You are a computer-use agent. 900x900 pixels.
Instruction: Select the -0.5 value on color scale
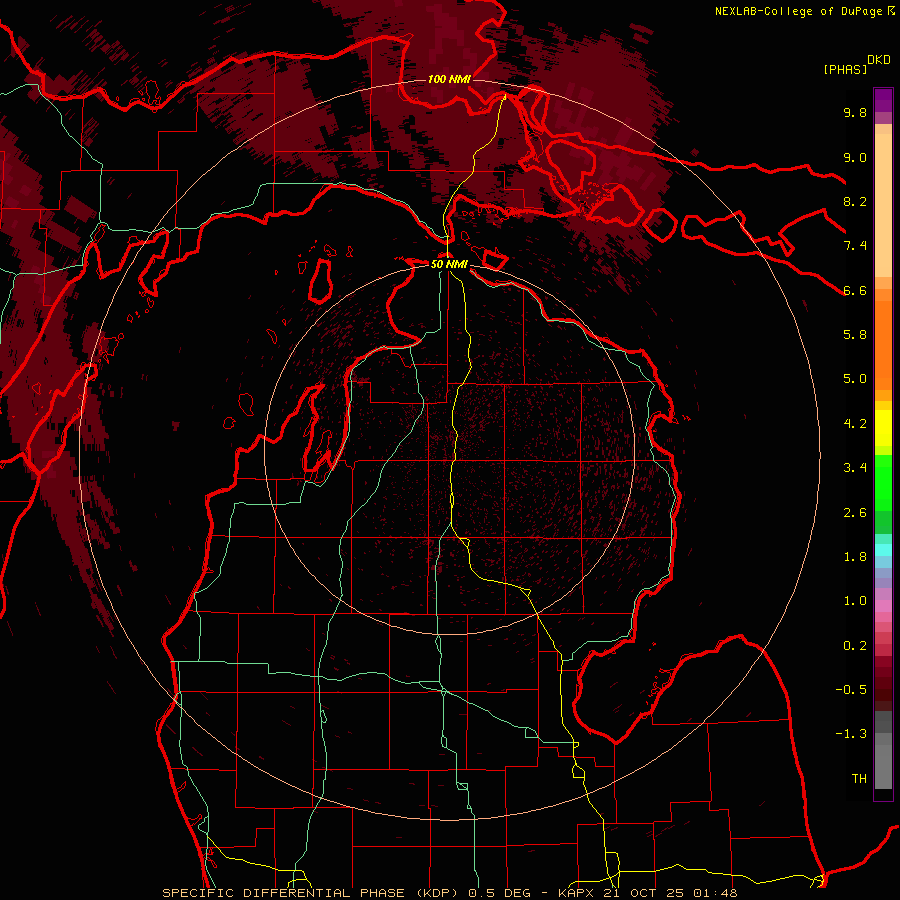[851, 690]
